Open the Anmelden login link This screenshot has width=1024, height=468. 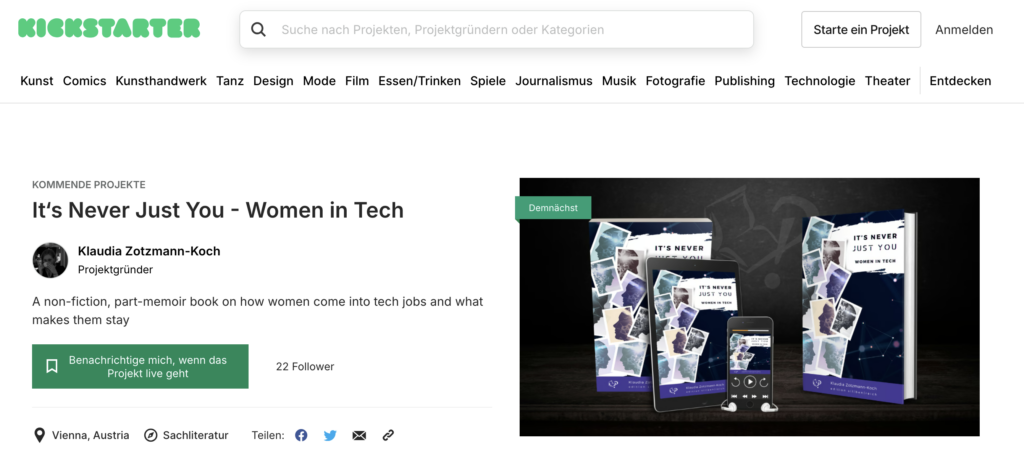pyautogui.click(x=964, y=30)
